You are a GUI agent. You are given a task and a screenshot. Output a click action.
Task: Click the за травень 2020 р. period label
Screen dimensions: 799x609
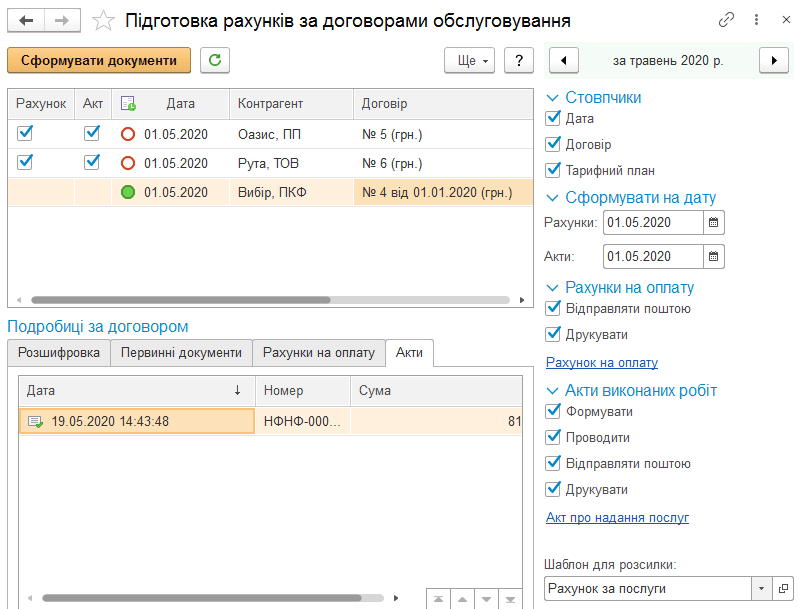click(668, 61)
